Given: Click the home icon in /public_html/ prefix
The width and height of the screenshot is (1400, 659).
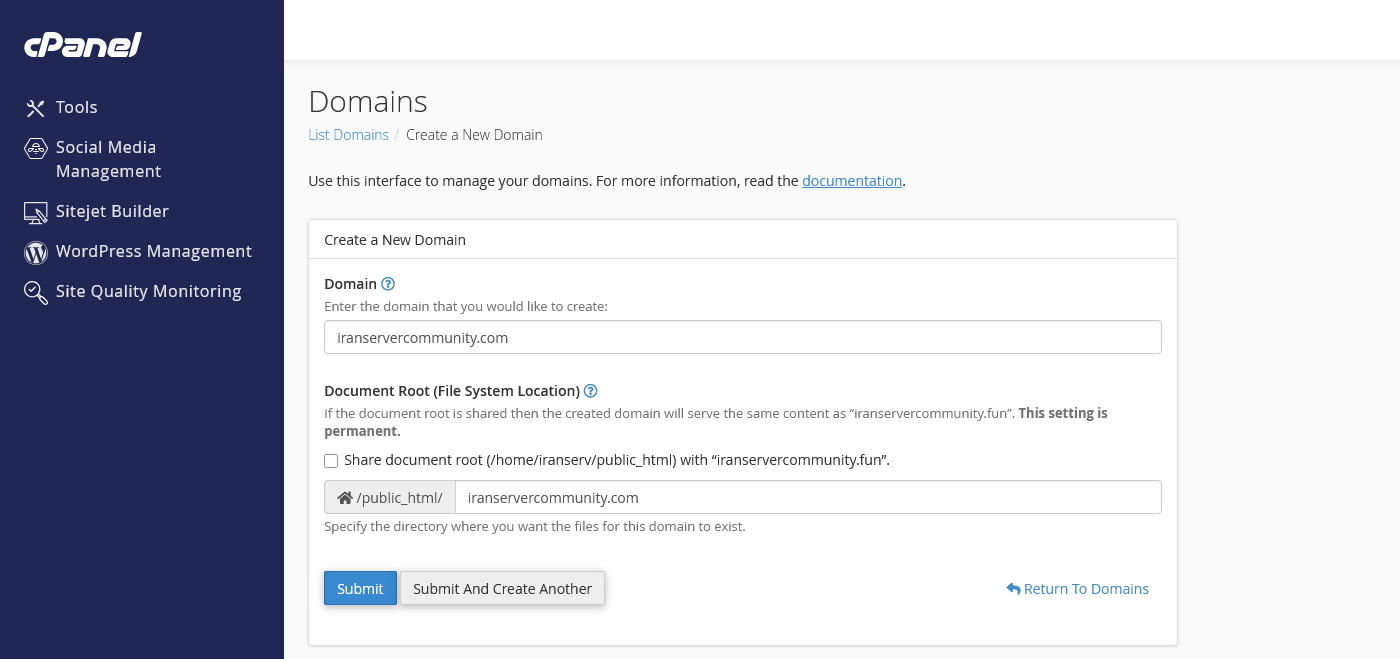Looking at the screenshot, I should coord(345,498).
